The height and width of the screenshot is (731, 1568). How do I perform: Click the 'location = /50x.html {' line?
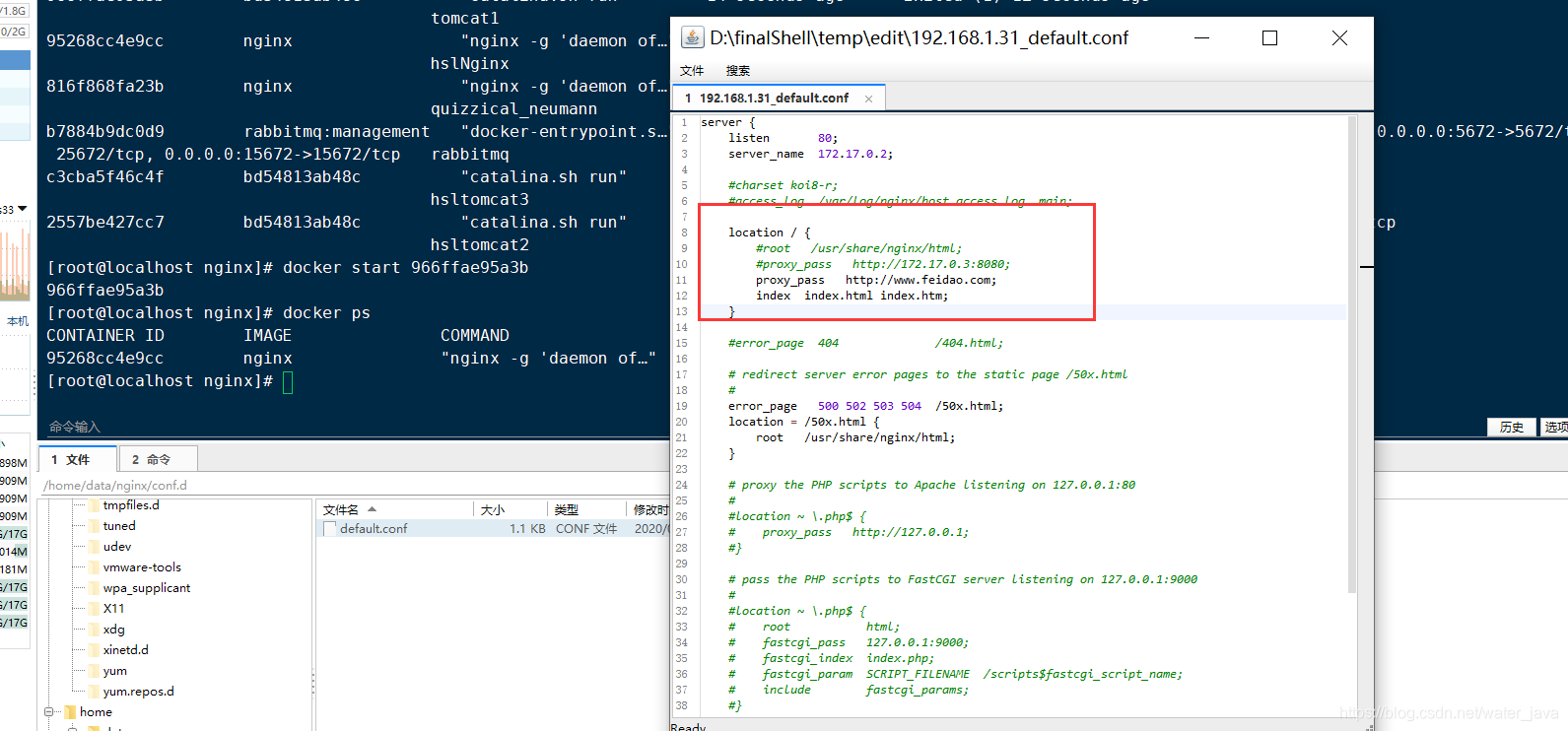pyautogui.click(x=804, y=422)
